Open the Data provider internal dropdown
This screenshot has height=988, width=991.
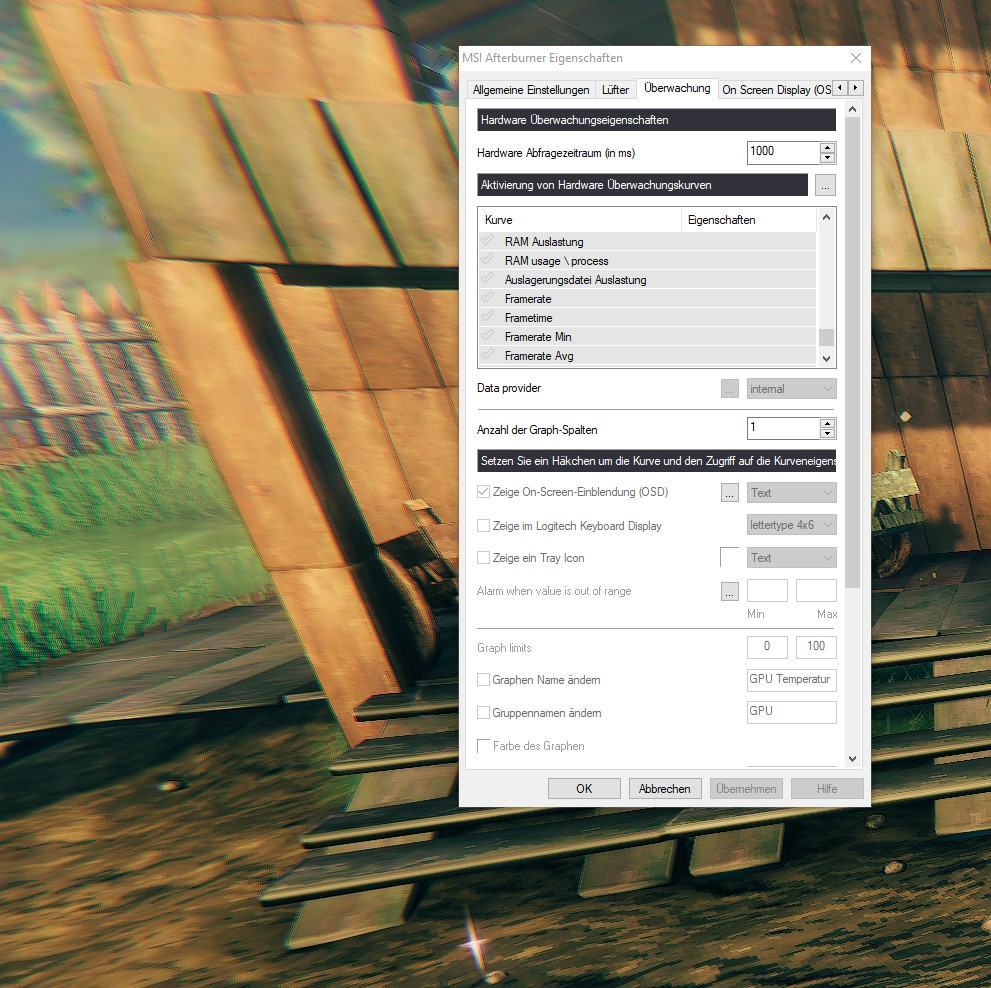(791, 389)
